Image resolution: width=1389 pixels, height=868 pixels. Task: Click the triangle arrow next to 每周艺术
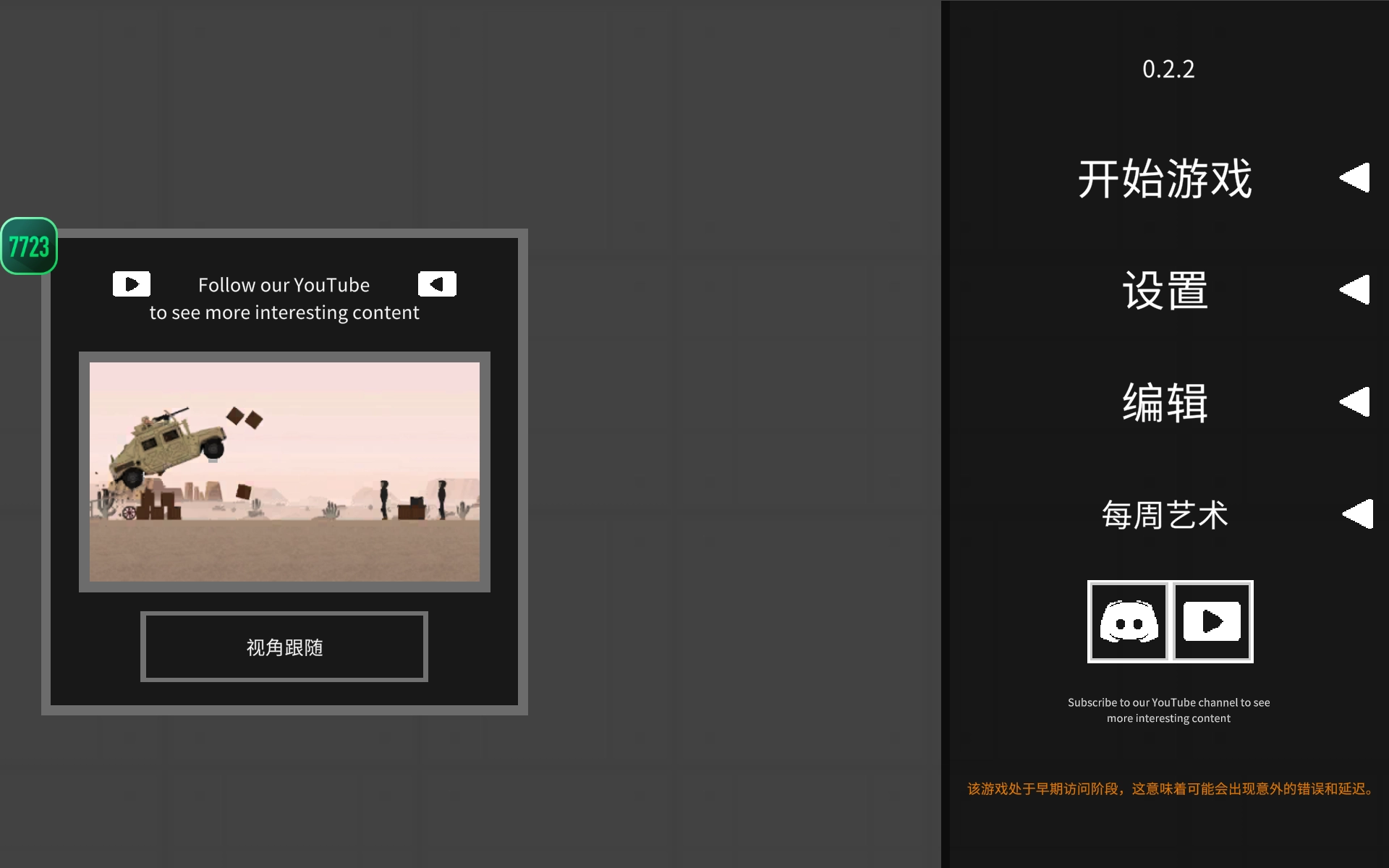(1358, 514)
